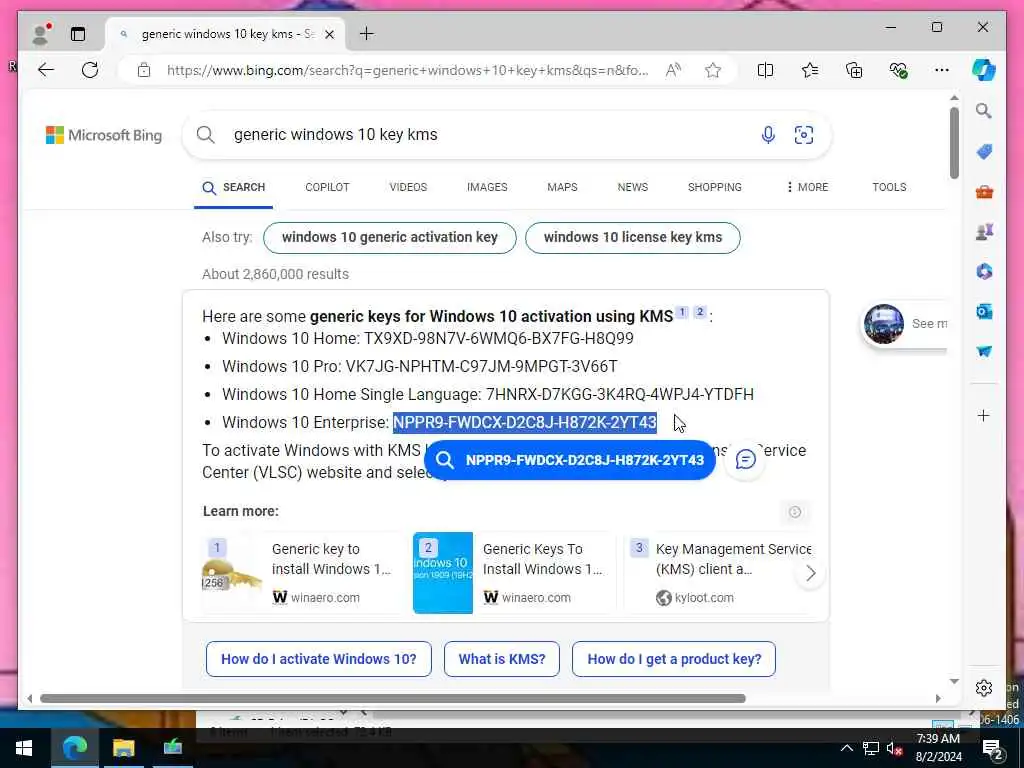Add this page to favorites star

(713, 70)
